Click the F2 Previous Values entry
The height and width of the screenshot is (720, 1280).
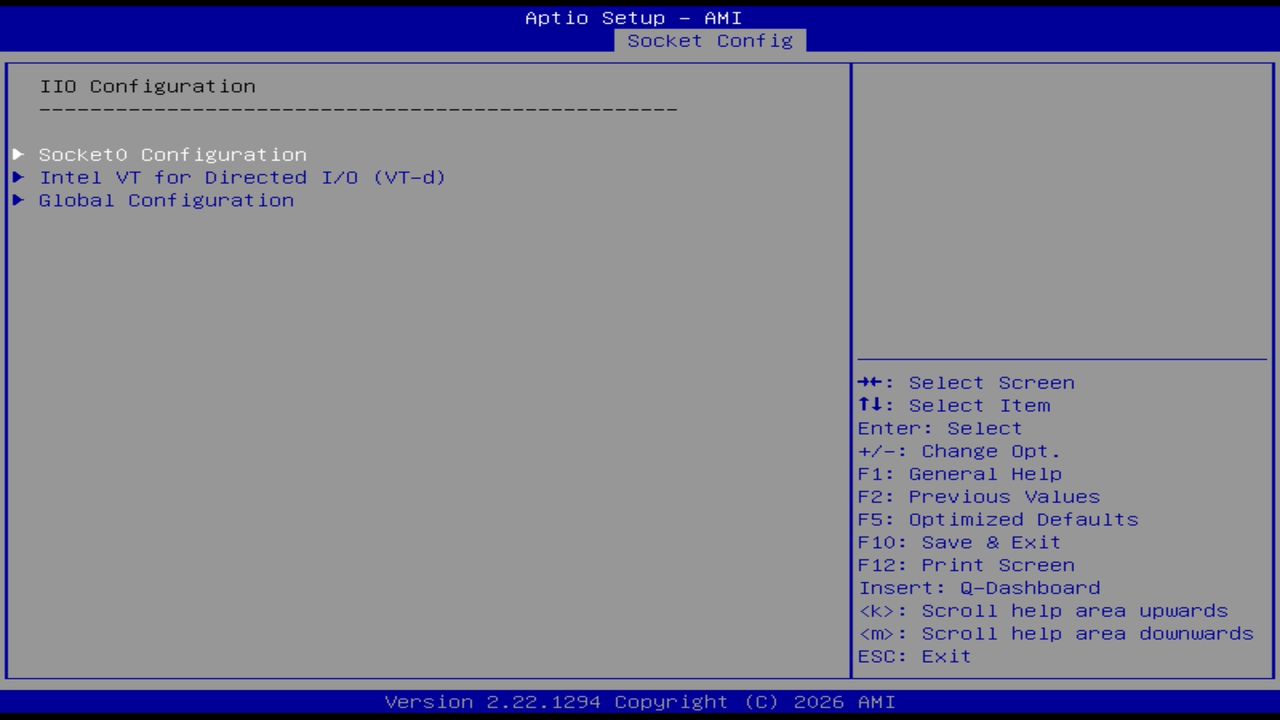[x=978, y=496]
